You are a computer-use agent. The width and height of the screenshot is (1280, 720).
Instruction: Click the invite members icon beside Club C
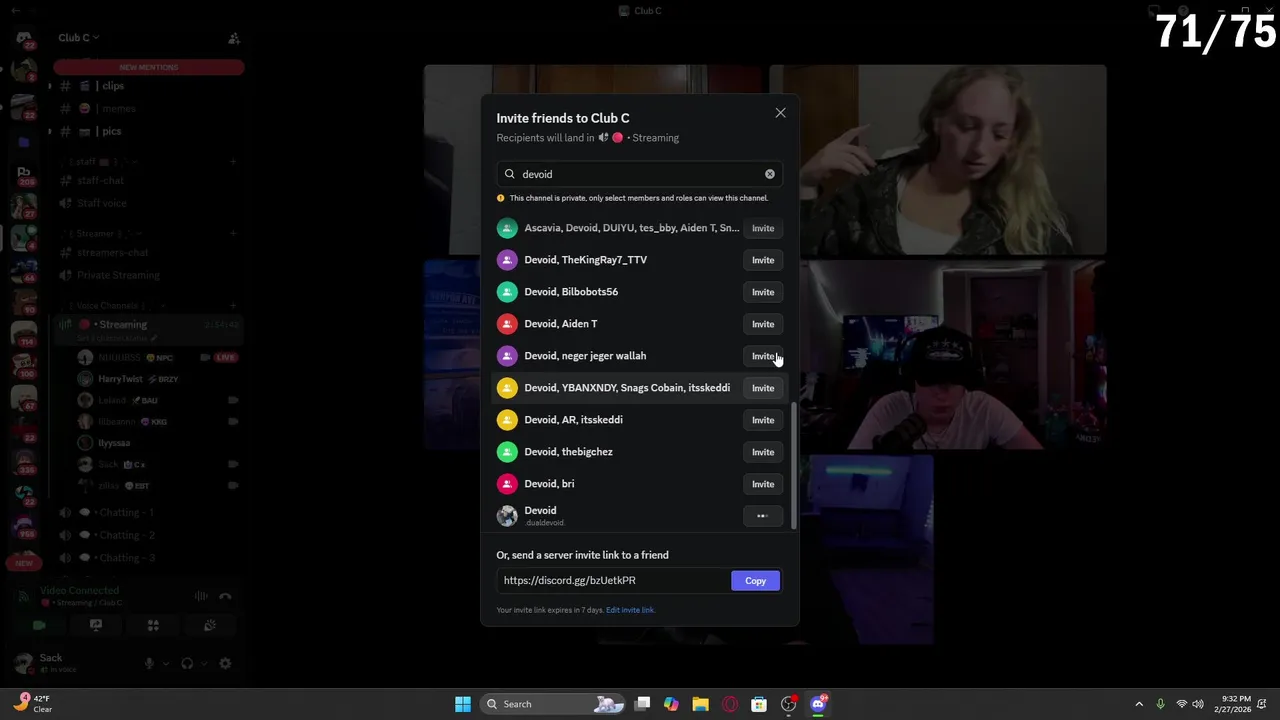234,38
